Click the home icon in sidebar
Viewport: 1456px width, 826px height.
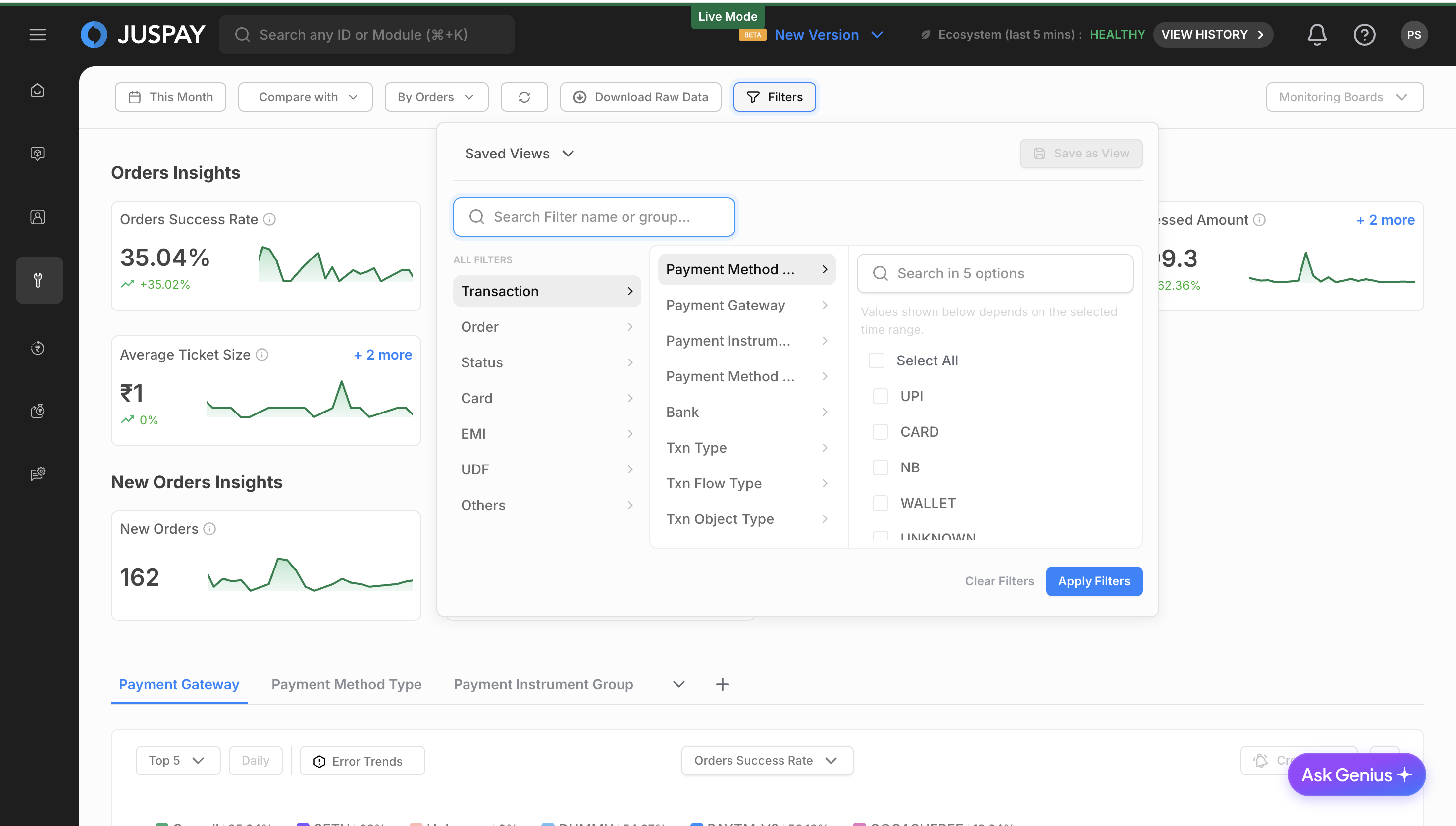(38, 91)
